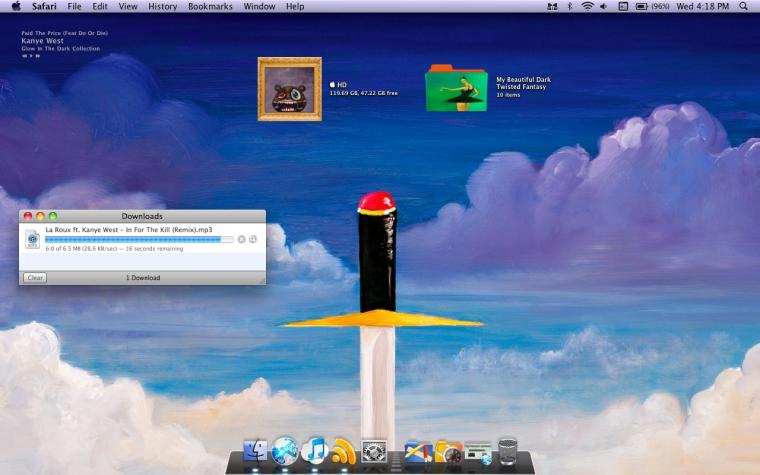Reveal the downloading mp3 in Finder via magnifier
The width and height of the screenshot is (760, 475).
pyautogui.click(x=253, y=239)
